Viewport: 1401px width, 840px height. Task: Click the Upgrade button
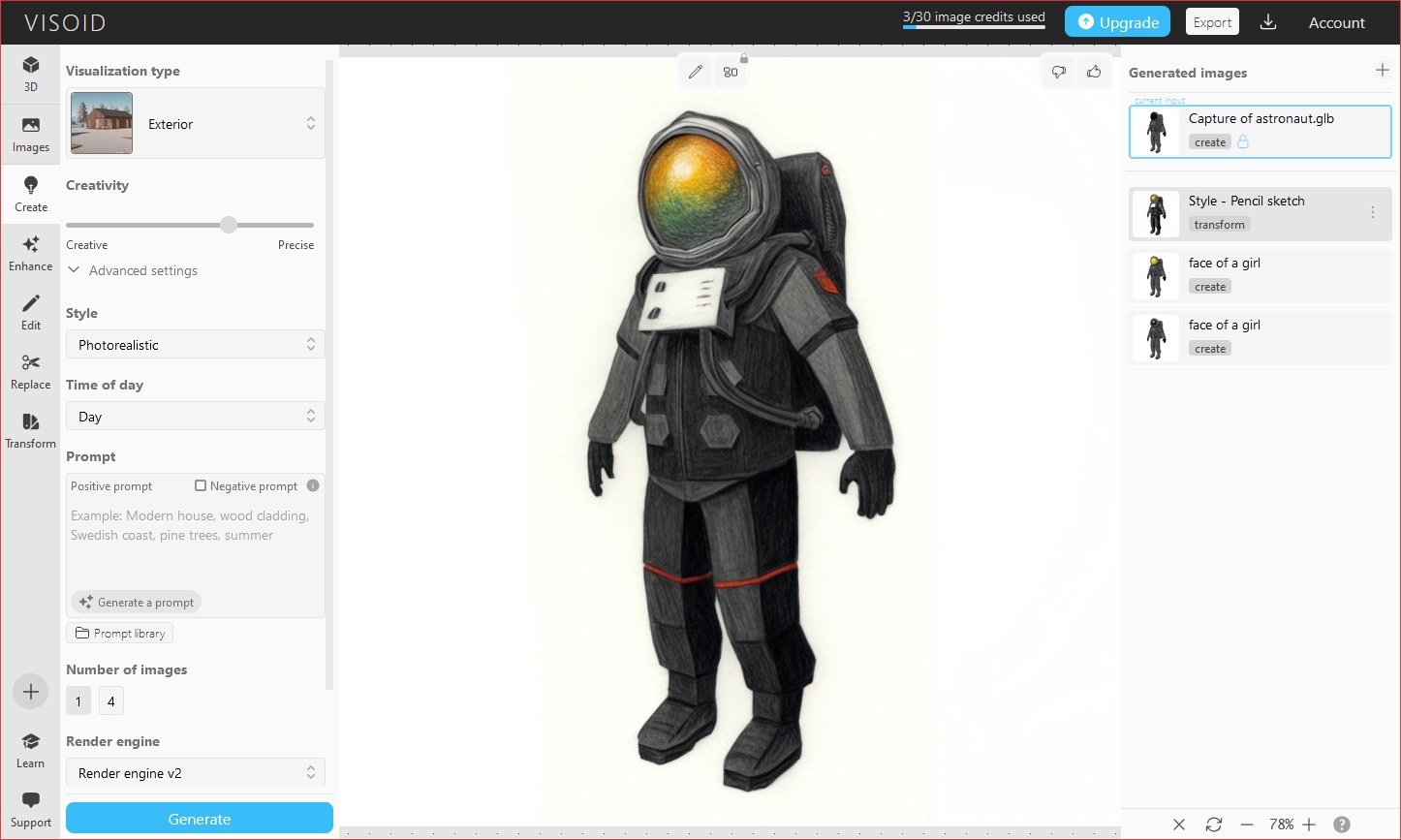(1117, 22)
